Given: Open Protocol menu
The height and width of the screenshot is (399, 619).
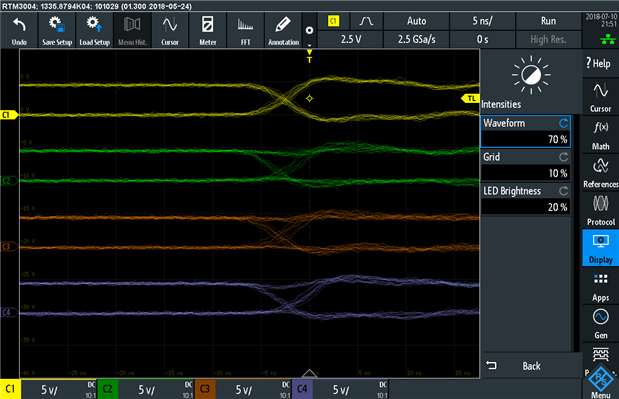Looking at the screenshot, I should [x=600, y=211].
